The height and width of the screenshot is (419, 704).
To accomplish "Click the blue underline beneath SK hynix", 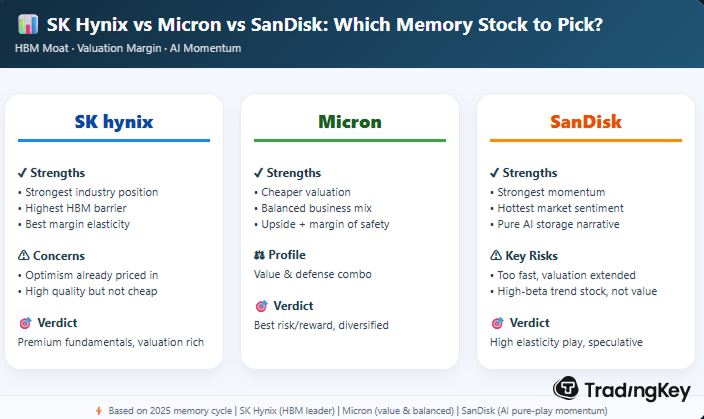I will tap(114, 141).
